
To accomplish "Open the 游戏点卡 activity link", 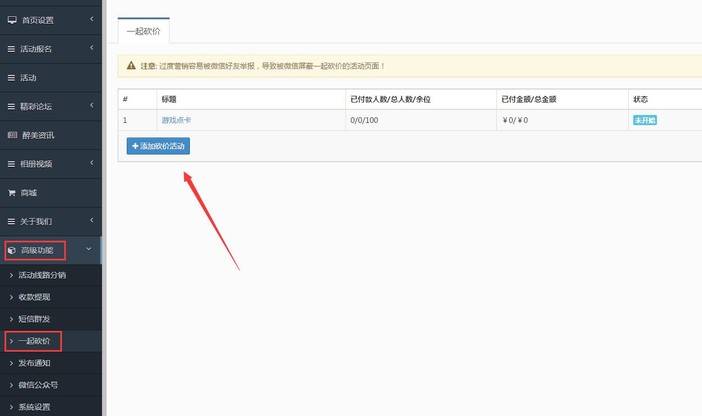I will (175, 120).
